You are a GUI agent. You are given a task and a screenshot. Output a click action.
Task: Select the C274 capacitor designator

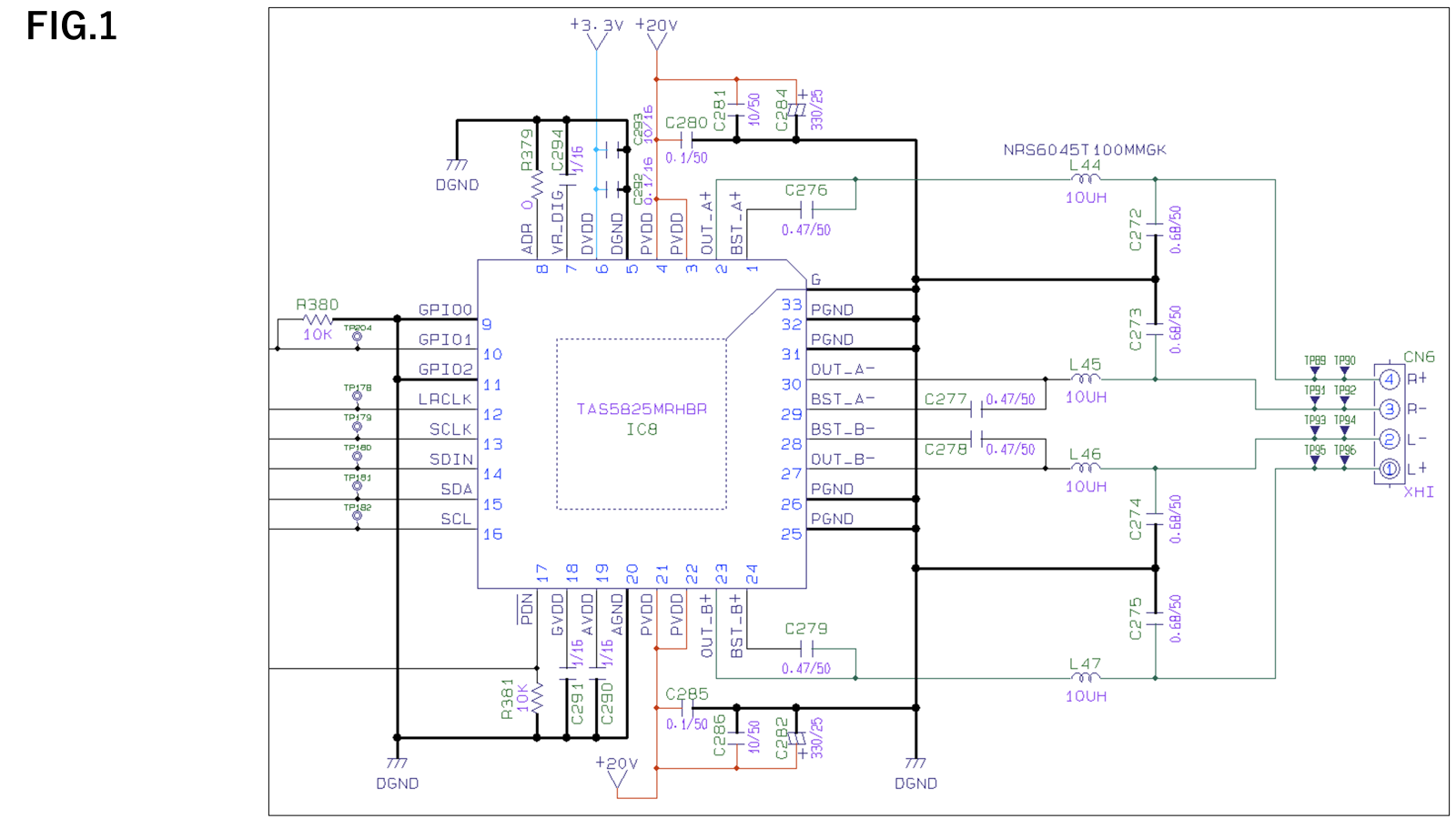[1135, 519]
